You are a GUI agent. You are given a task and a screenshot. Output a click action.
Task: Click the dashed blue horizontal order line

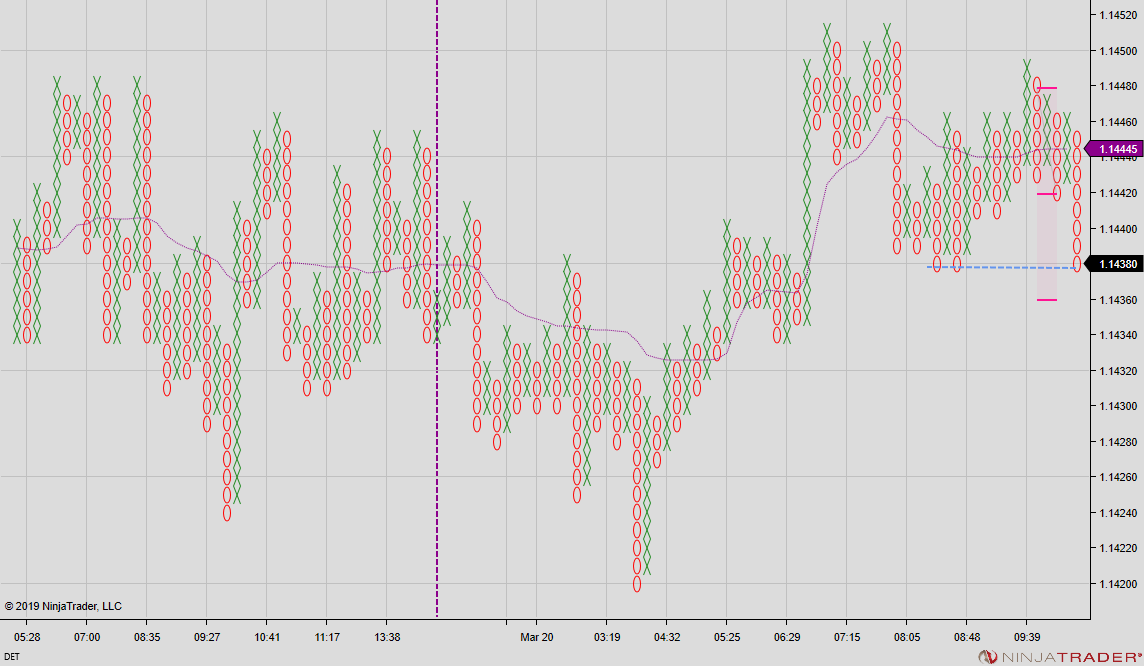[1000, 266]
